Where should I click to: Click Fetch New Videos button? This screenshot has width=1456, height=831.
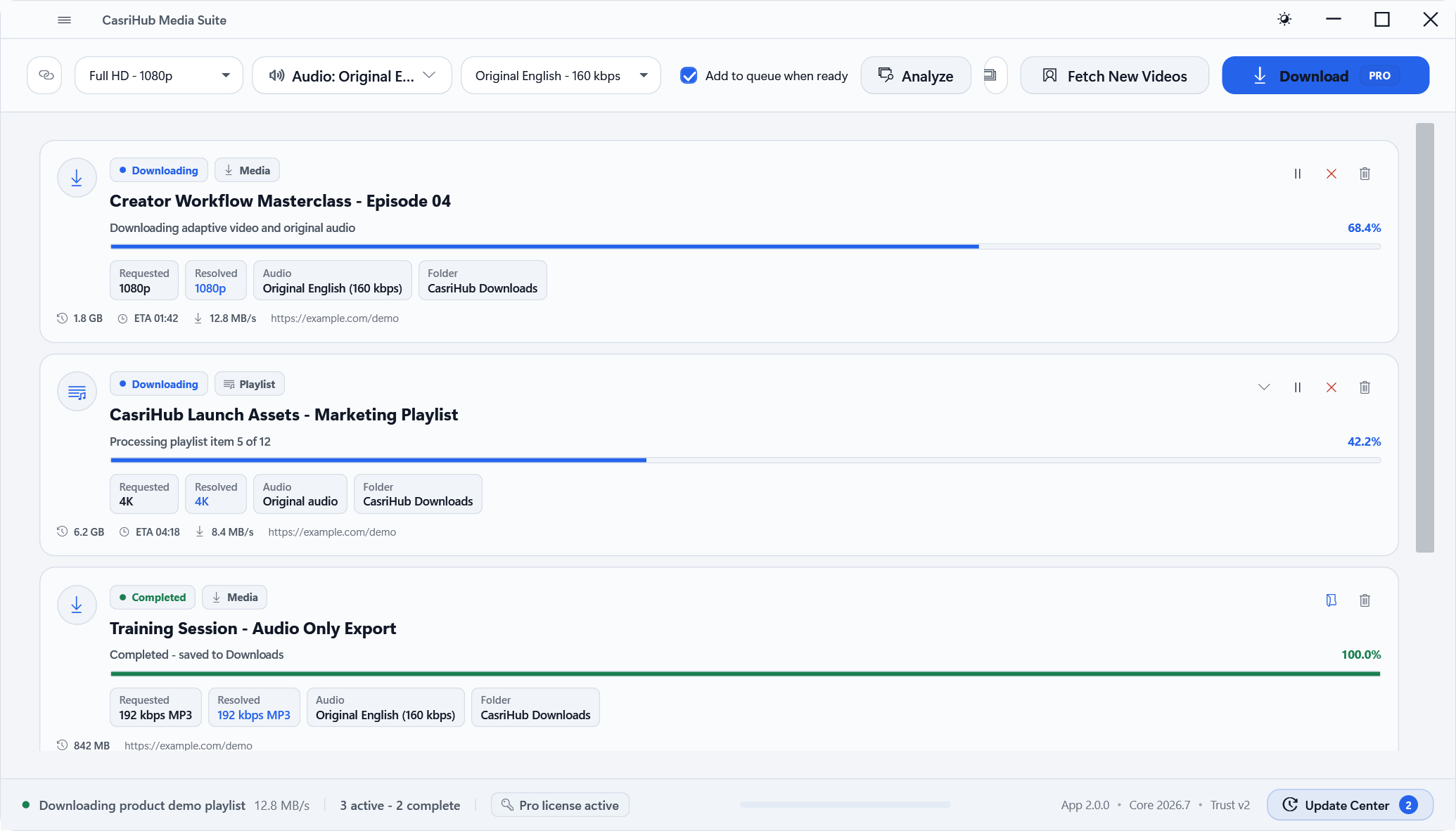coord(1114,75)
